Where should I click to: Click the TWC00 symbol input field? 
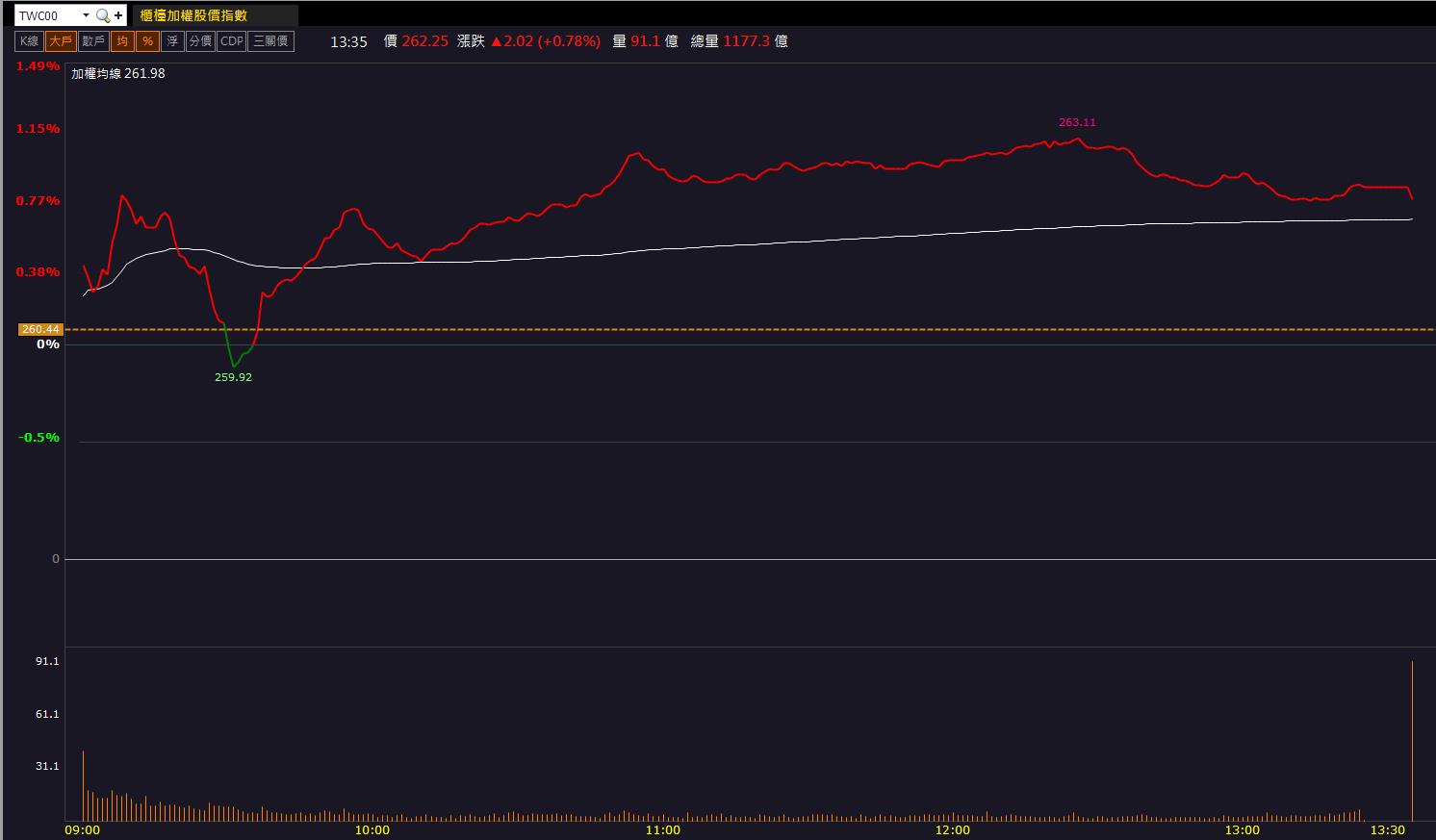(46, 15)
